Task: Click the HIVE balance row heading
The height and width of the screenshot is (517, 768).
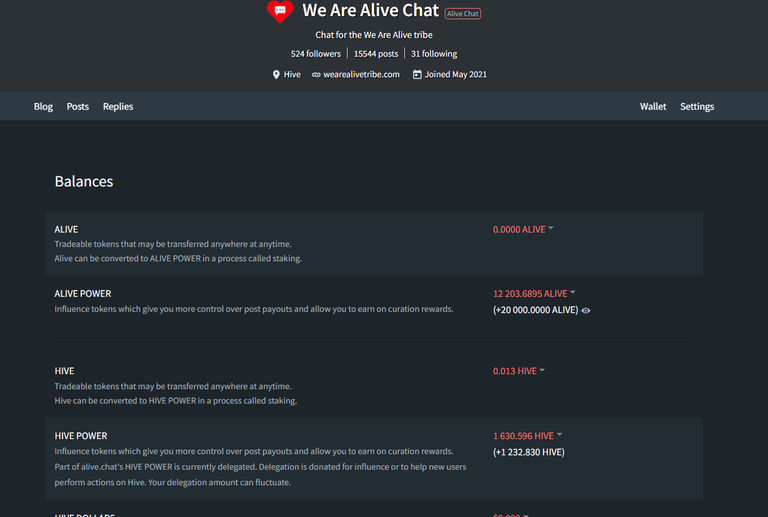Action: point(64,371)
